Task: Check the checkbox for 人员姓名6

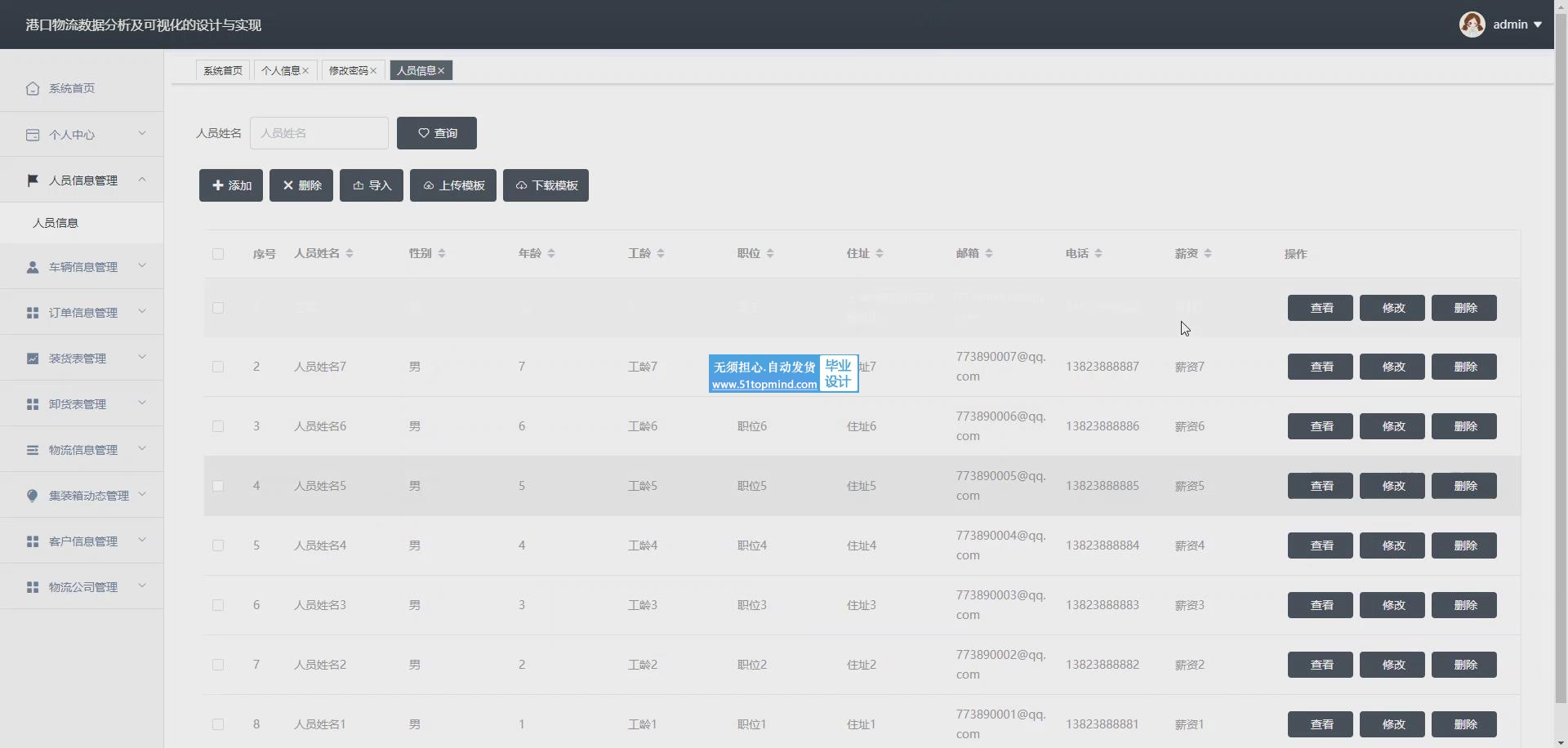Action: click(x=218, y=426)
